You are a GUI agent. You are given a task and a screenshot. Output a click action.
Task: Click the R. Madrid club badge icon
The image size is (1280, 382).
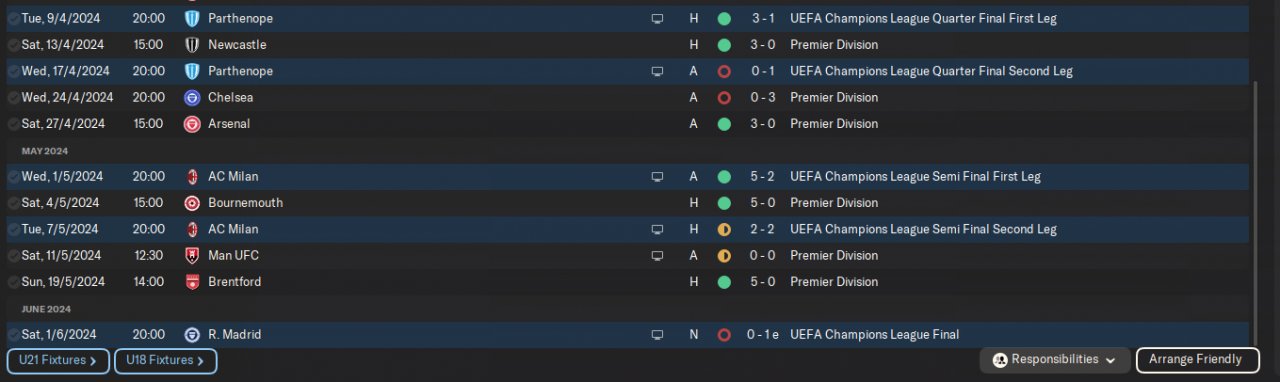pos(192,335)
